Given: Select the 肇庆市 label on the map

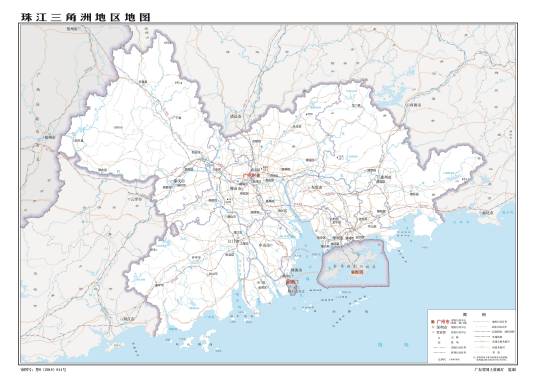Looking at the screenshot, I should pos(178,181).
